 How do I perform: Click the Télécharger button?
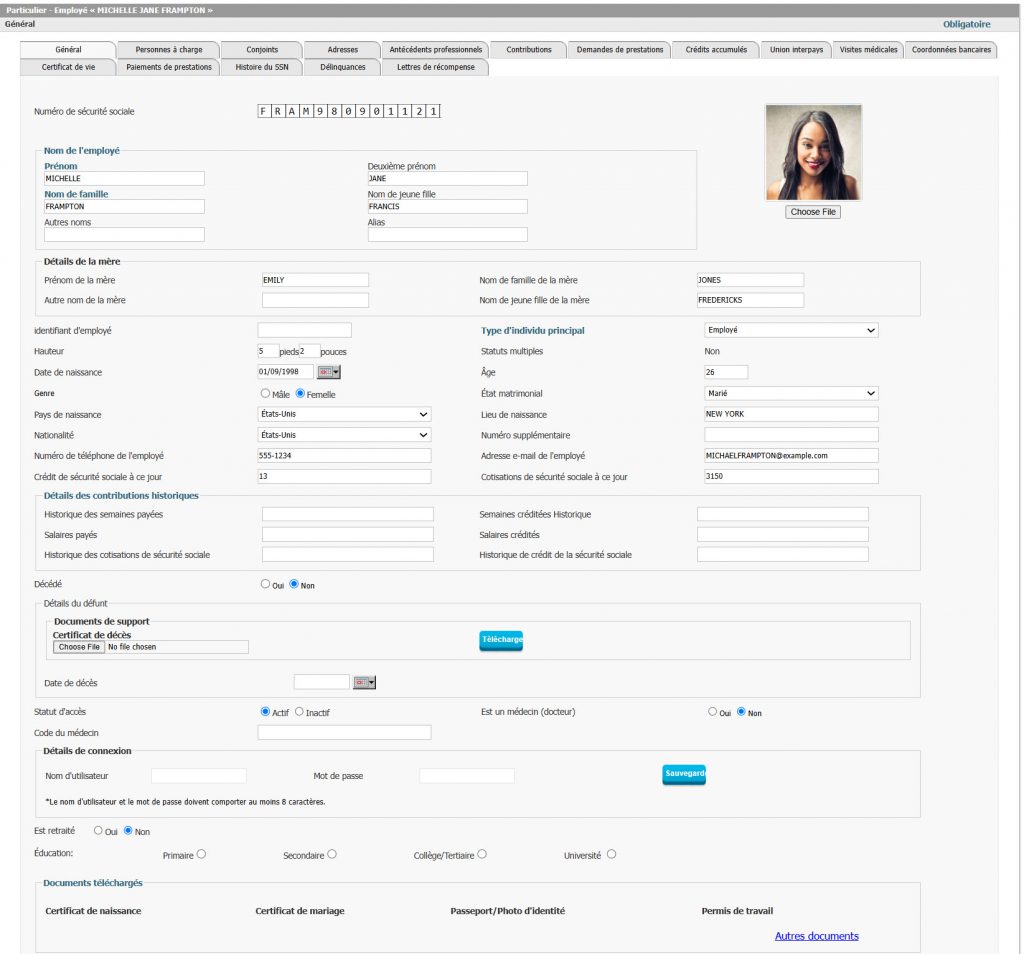tap(501, 640)
